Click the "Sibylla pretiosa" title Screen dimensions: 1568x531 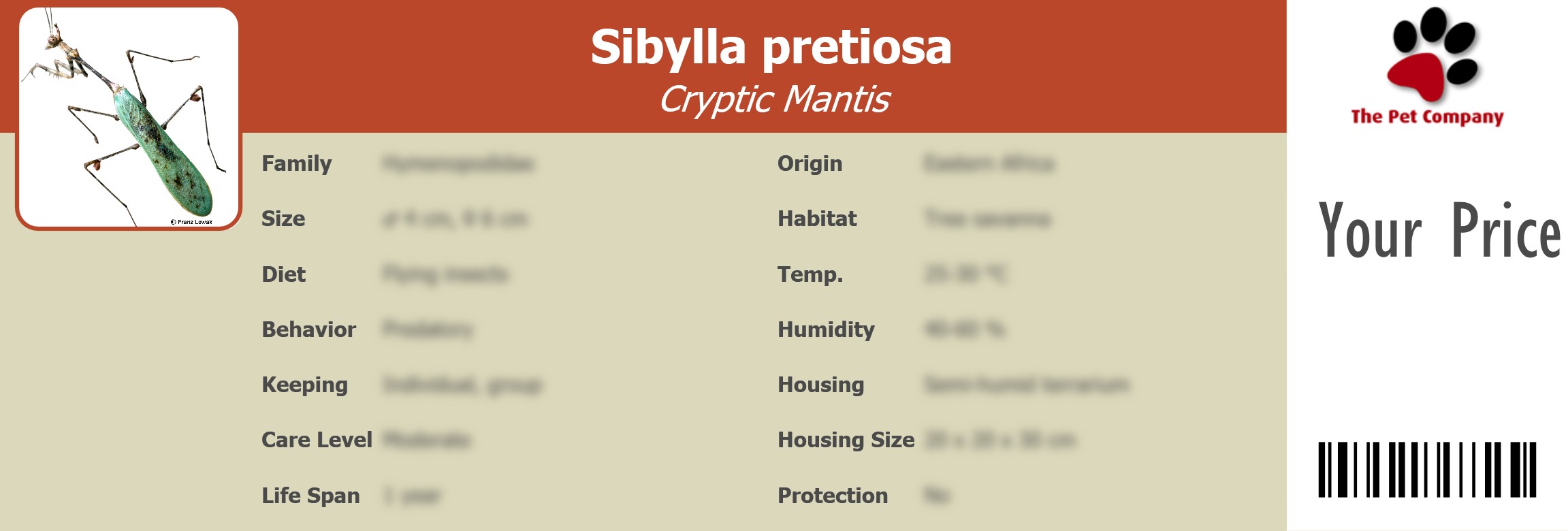(x=771, y=48)
